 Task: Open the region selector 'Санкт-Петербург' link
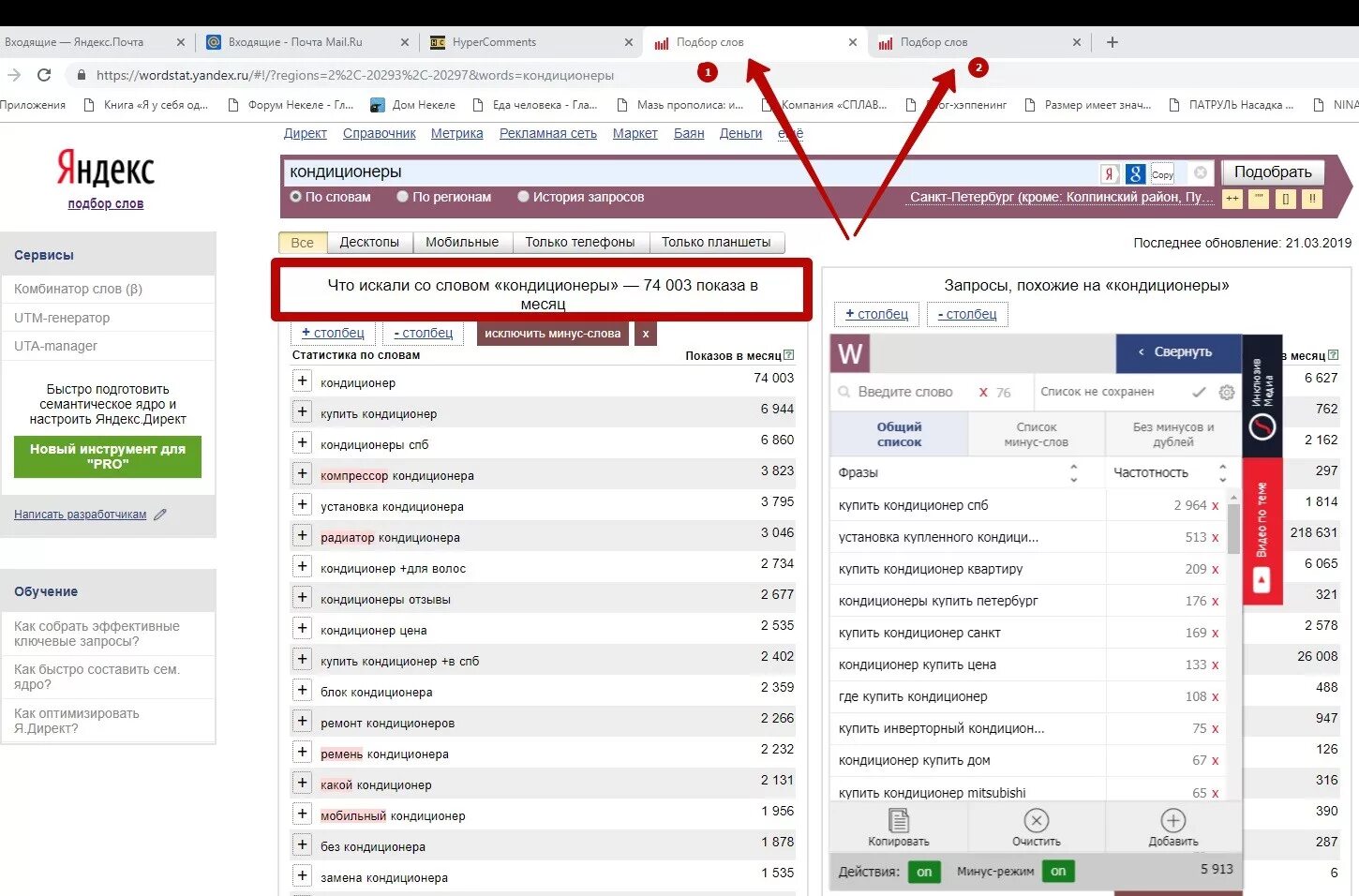pos(1062,197)
